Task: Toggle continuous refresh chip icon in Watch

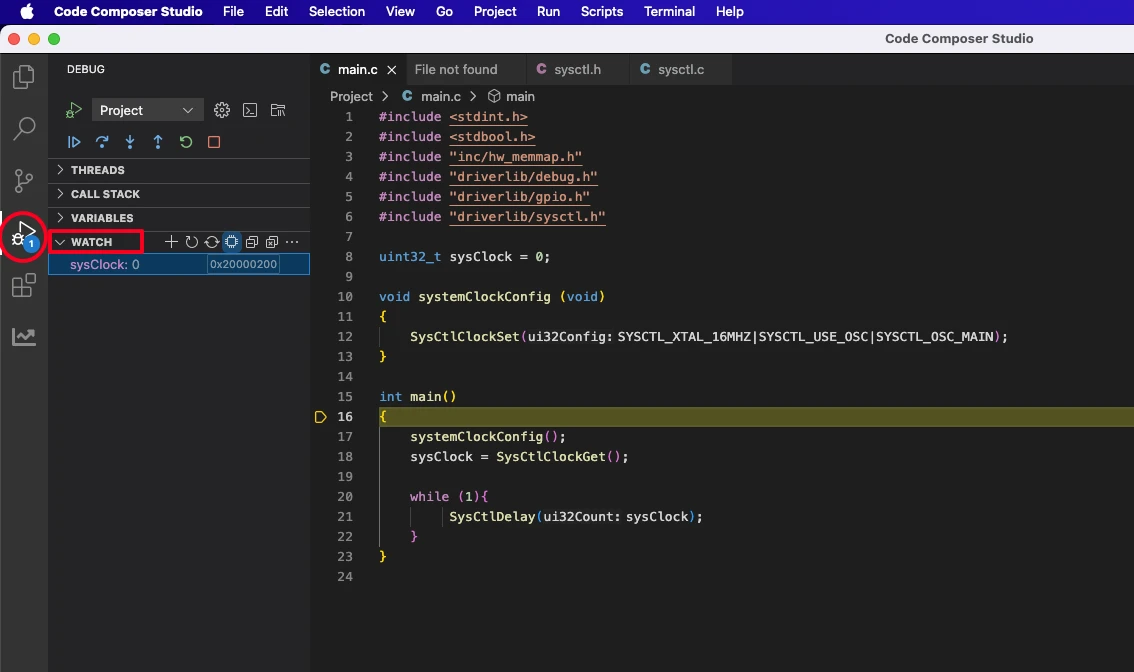Action: click(232, 242)
